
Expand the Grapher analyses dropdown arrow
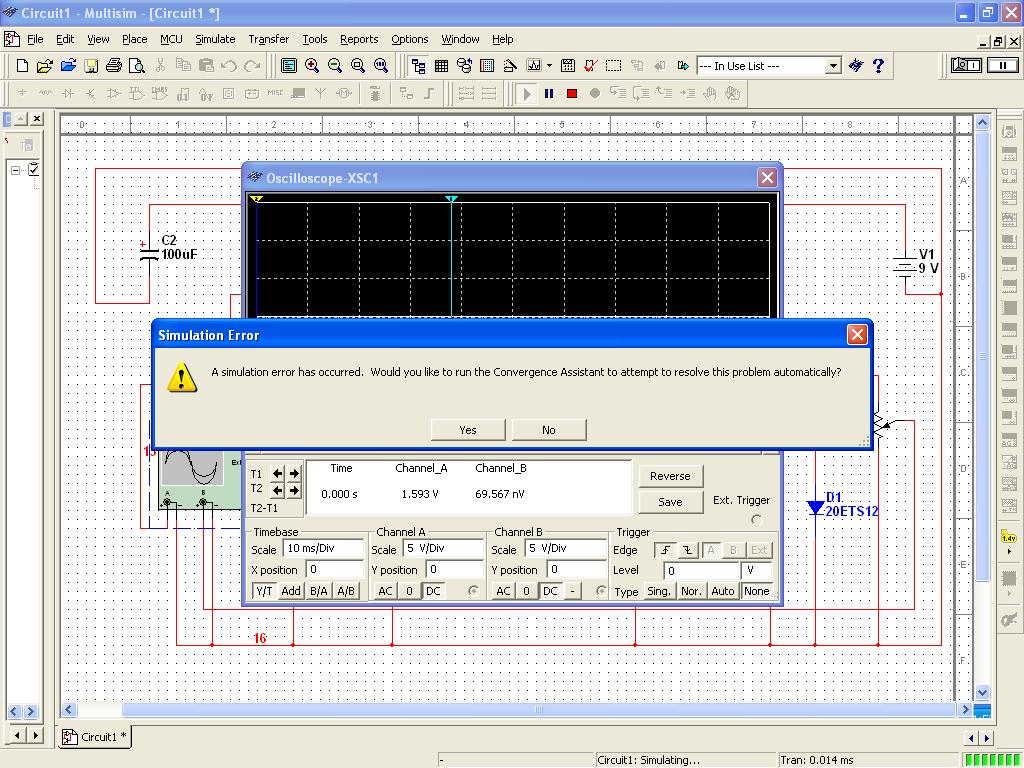[x=549, y=65]
